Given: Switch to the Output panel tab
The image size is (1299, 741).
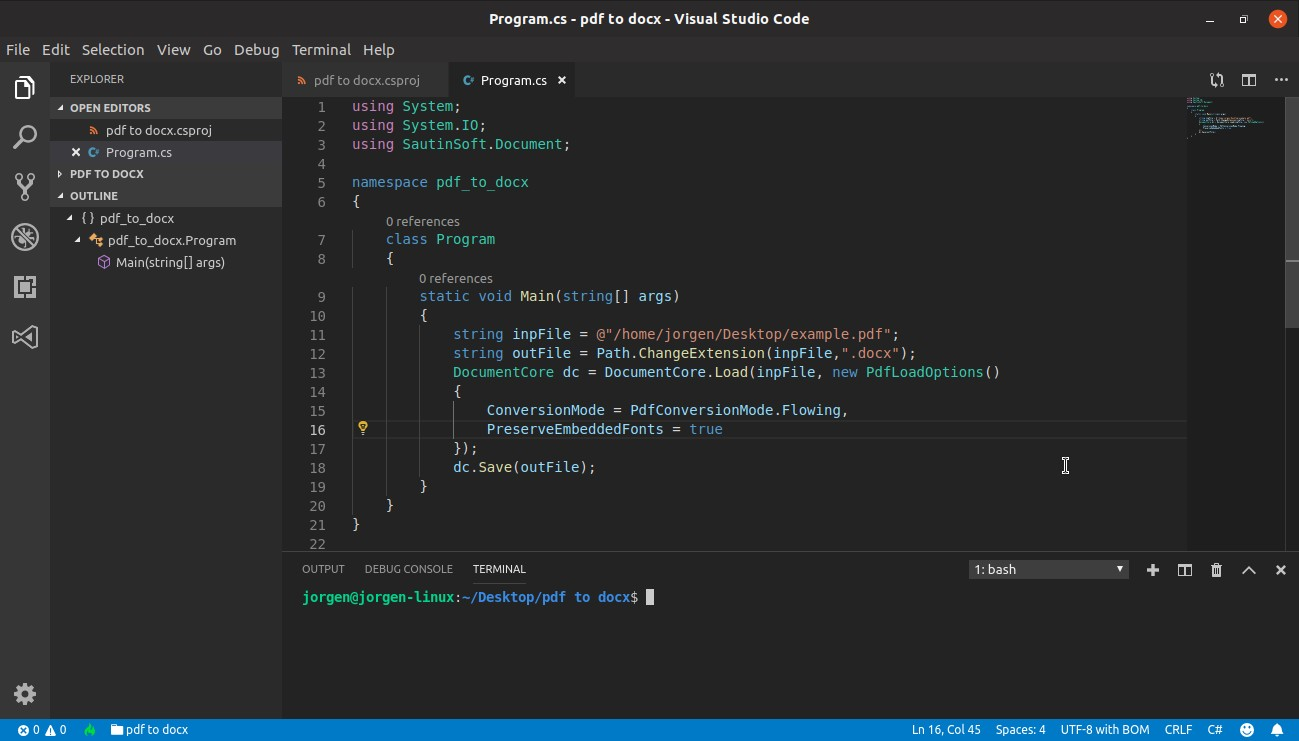Looking at the screenshot, I should click(323, 569).
